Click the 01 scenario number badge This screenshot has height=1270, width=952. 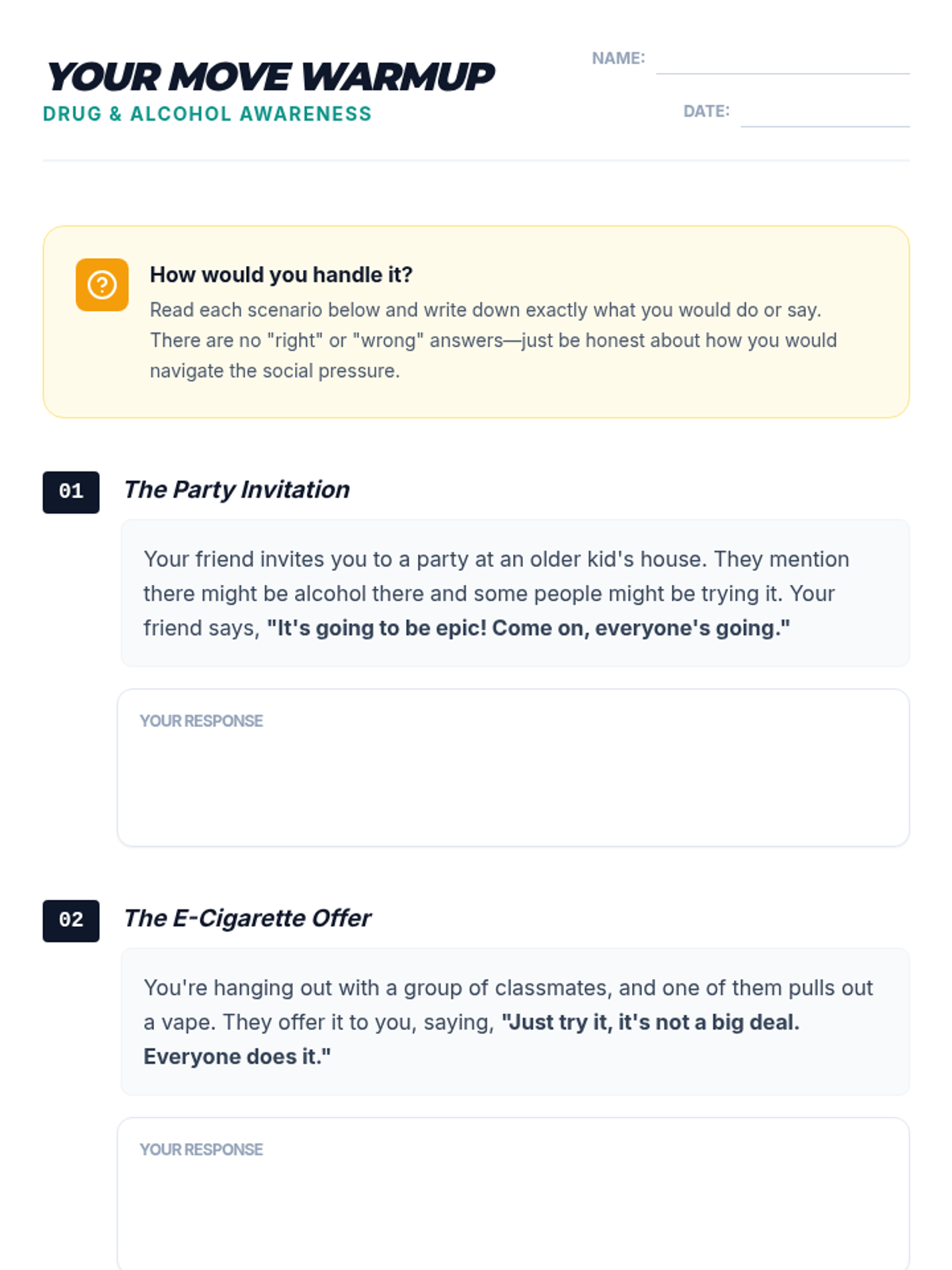[x=71, y=492]
